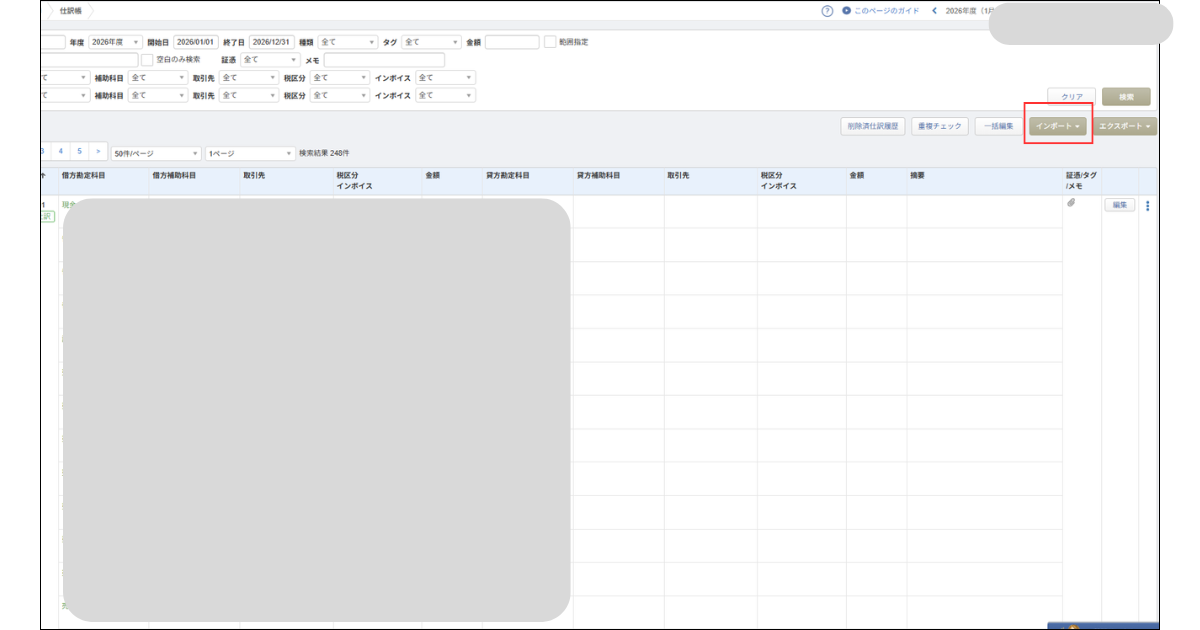Click the paperclip attachment icon in first row
The height and width of the screenshot is (630, 1200).
[1071, 204]
